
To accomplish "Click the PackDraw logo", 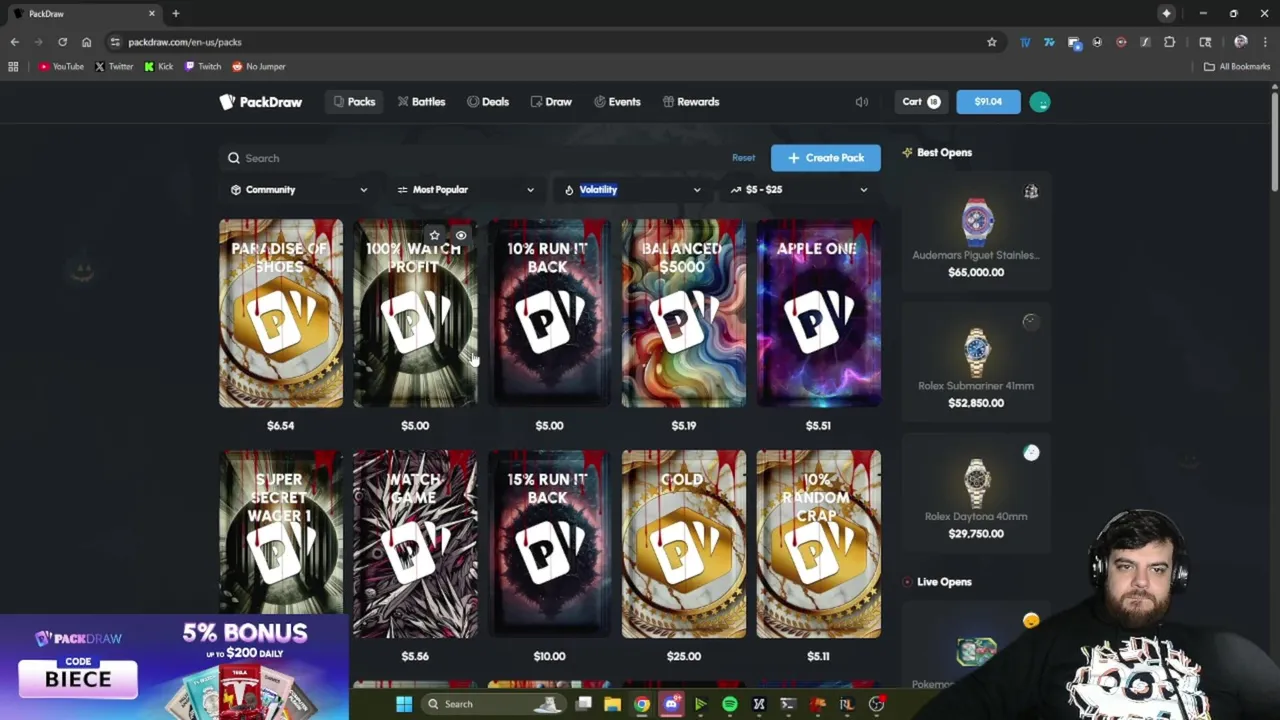I will (x=260, y=101).
